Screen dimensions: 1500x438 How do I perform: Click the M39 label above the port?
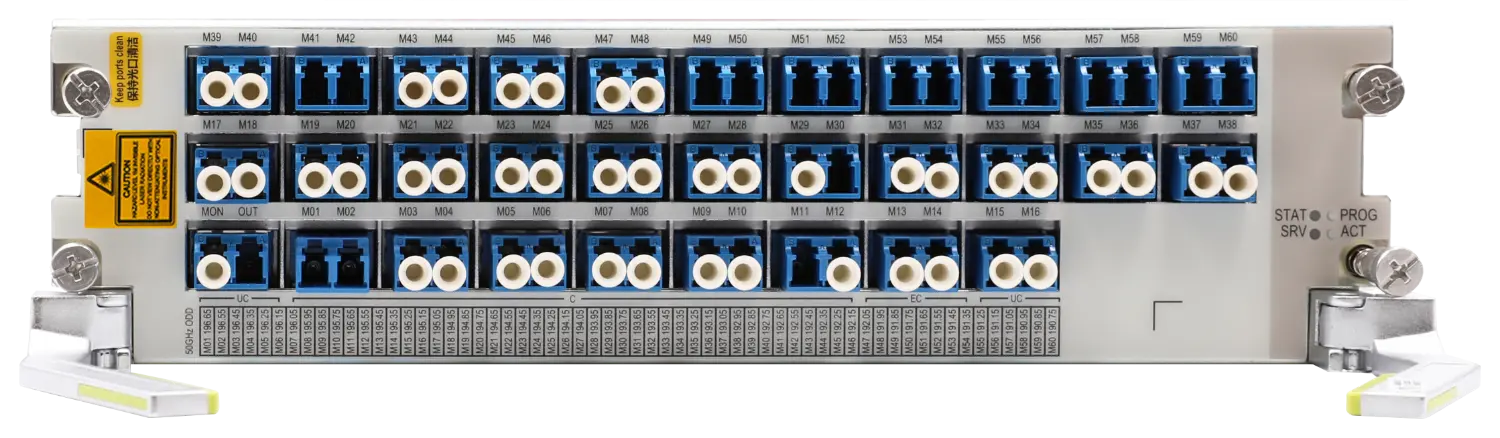[x=211, y=38]
